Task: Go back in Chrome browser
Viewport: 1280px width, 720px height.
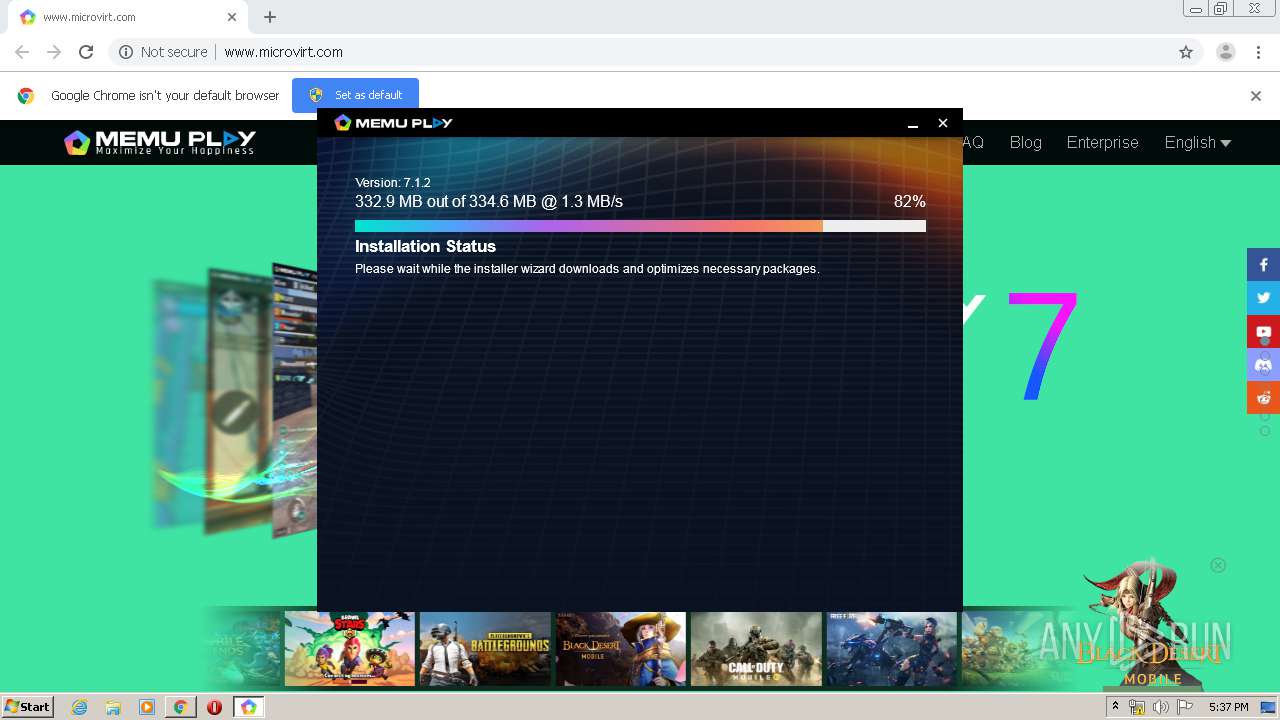Action: click(22, 52)
